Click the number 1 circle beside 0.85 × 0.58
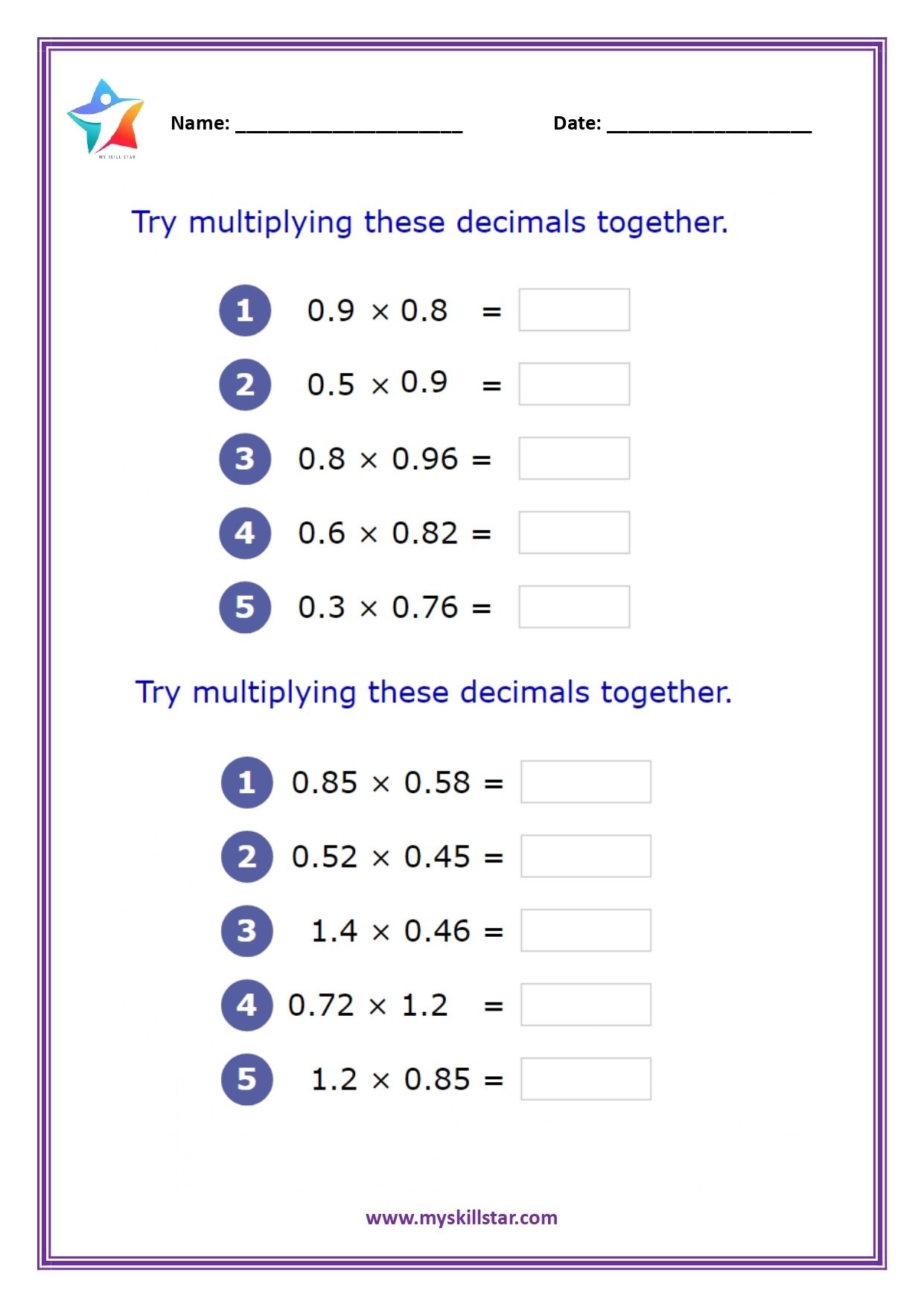 coord(247,782)
